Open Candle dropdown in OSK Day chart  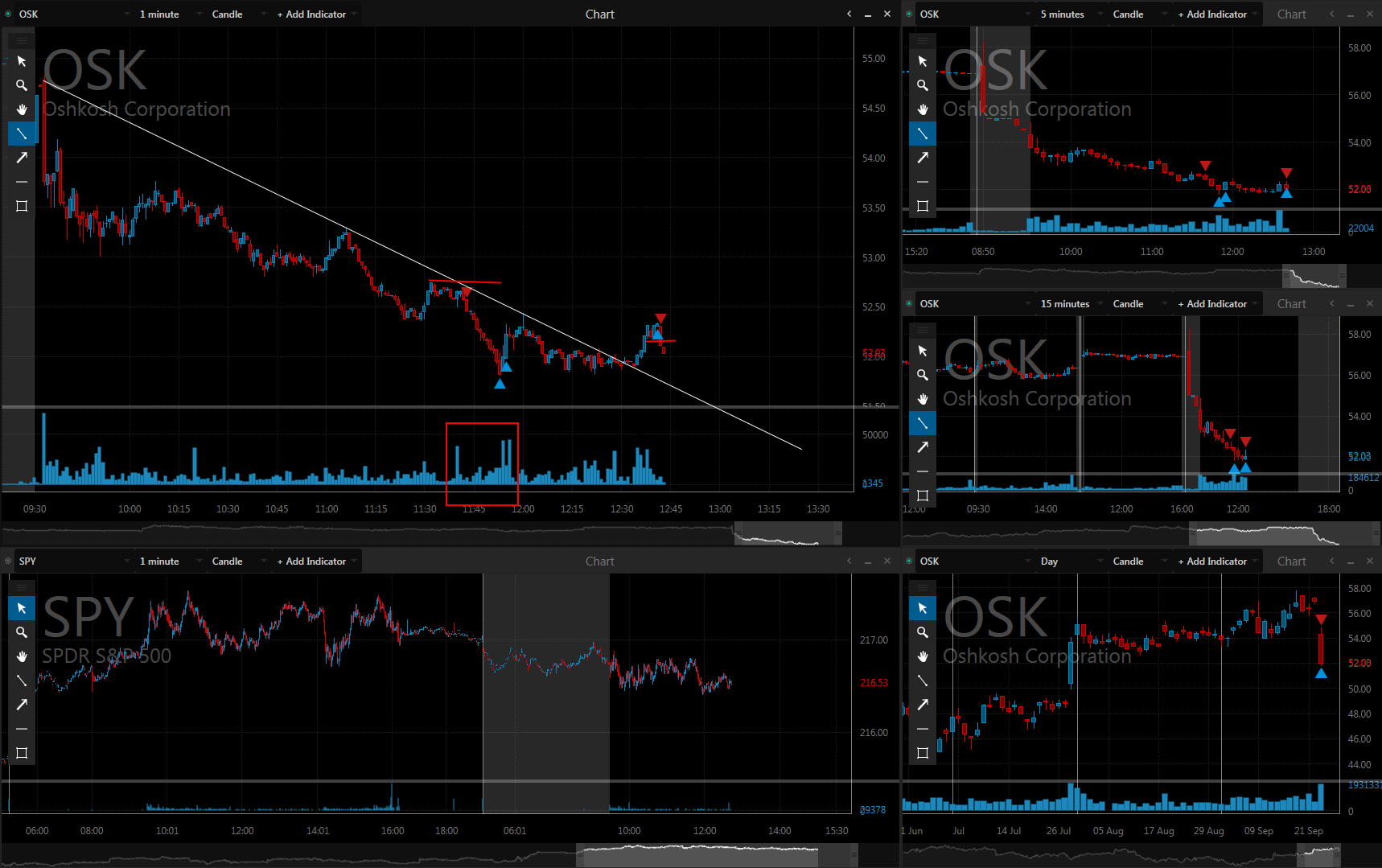point(1139,561)
